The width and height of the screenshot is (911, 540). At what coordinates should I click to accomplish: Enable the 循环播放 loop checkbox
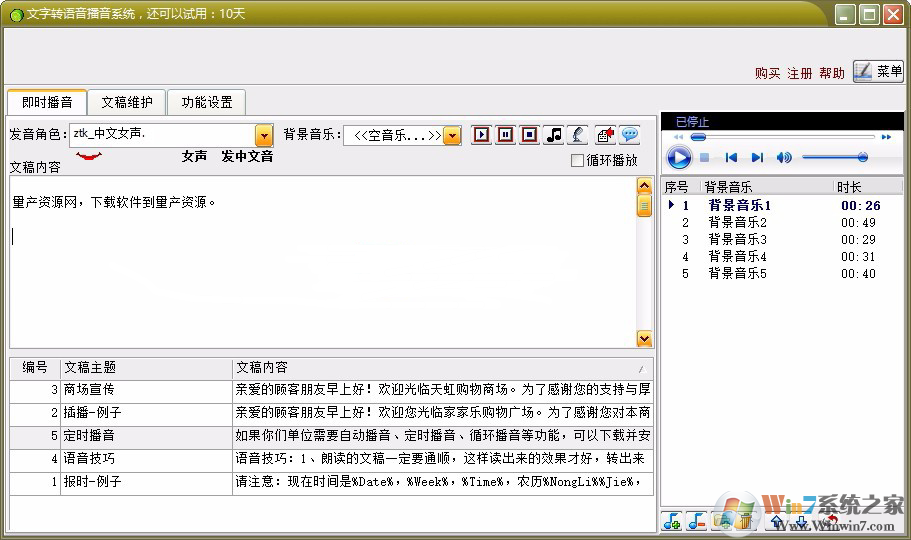pyautogui.click(x=577, y=160)
